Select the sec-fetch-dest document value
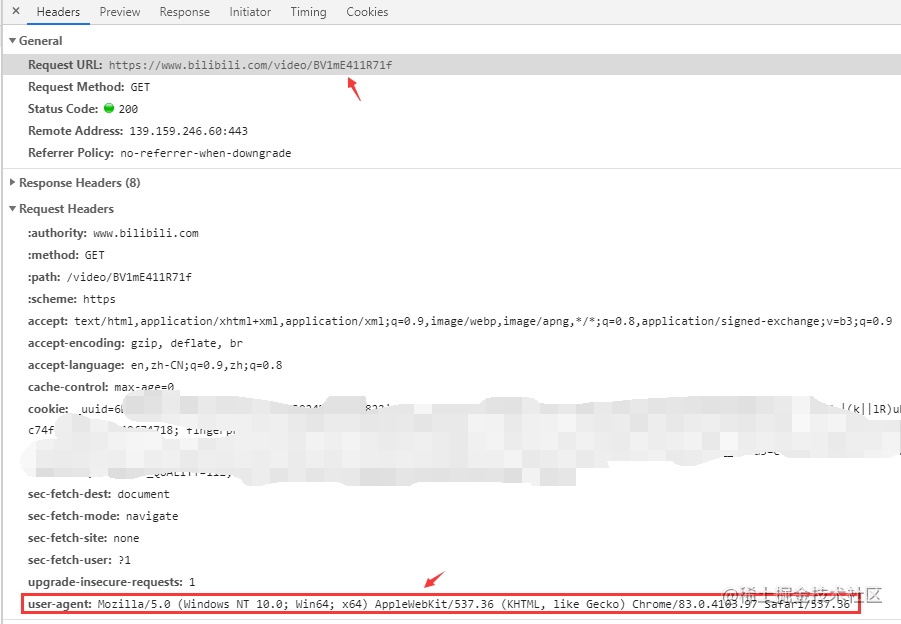The height and width of the screenshot is (624, 901). click(x=144, y=494)
